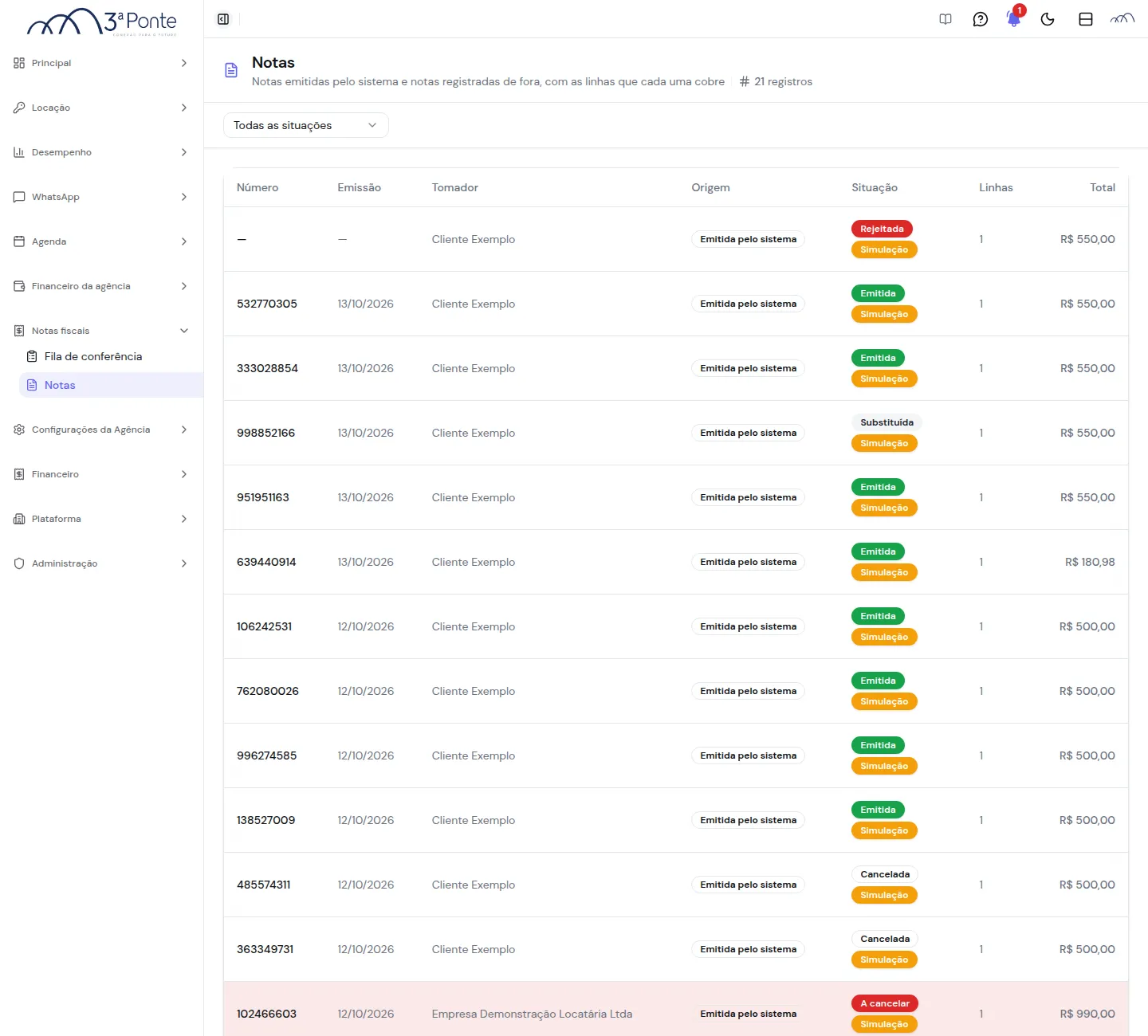Expand the Locação menu chevron

(x=184, y=108)
